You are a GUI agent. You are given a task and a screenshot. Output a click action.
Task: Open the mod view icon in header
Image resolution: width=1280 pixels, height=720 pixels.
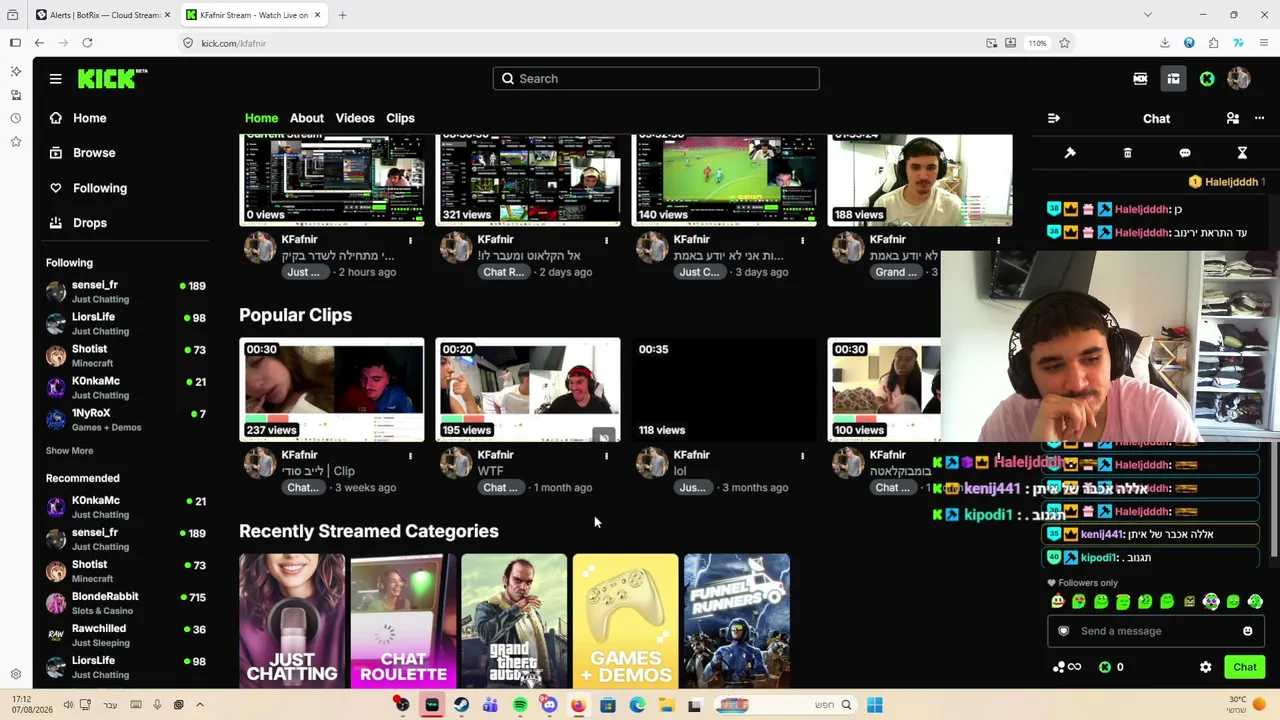[1140, 79]
